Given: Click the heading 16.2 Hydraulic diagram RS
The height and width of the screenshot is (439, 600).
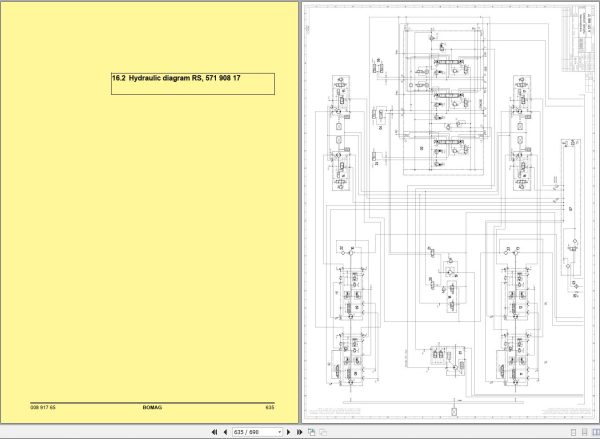Looking at the screenshot, I should [x=176, y=78].
